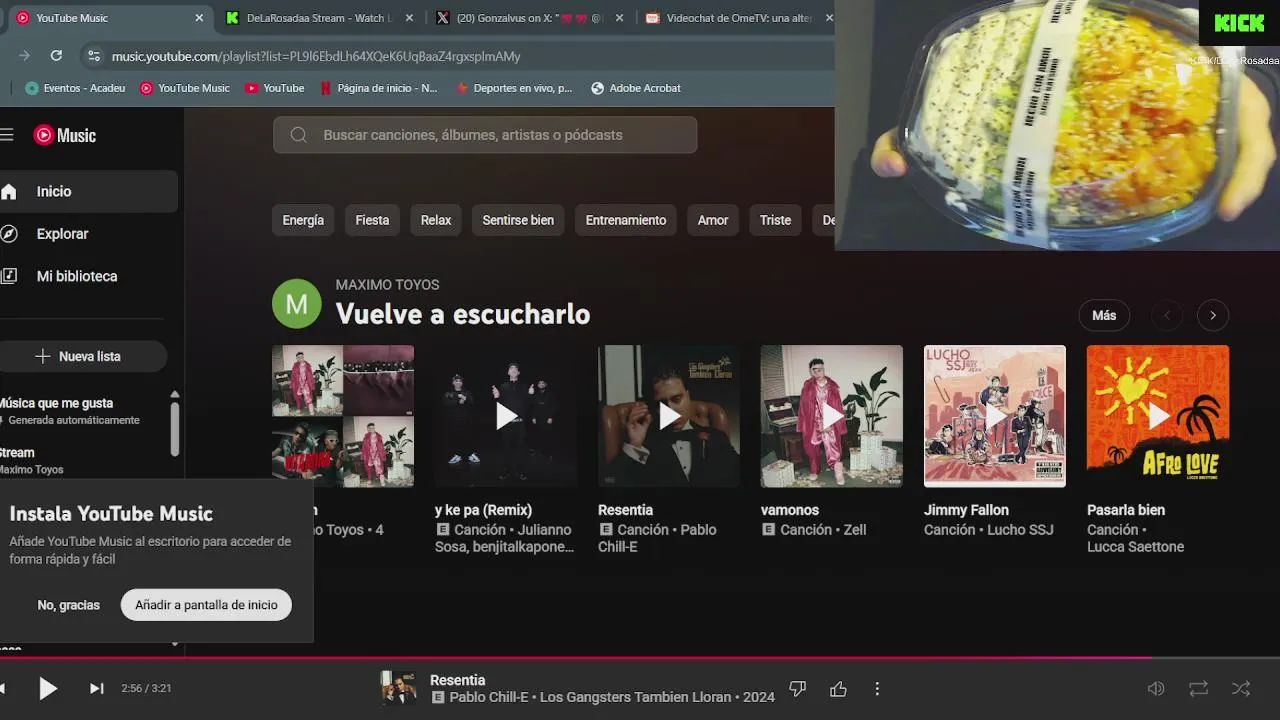This screenshot has height=720, width=1280.
Task: Filter by Sentirse bien chip
Action: pyautogui.click(x=518, y=220)
